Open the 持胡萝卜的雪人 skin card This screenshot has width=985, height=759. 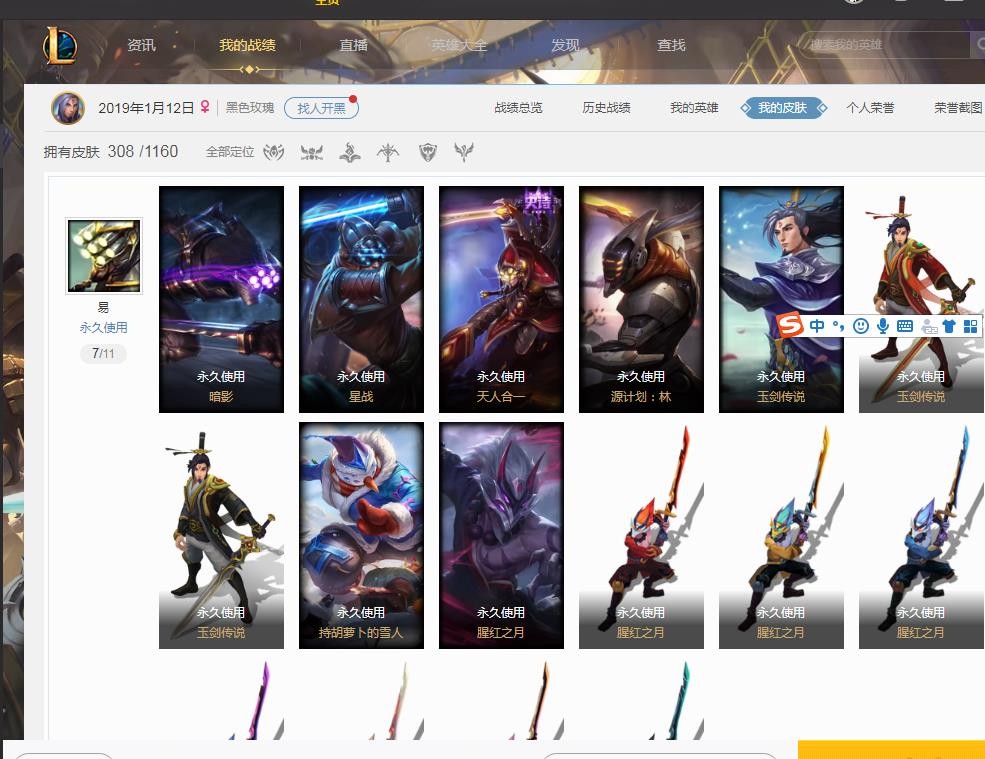tap(361, 535)
